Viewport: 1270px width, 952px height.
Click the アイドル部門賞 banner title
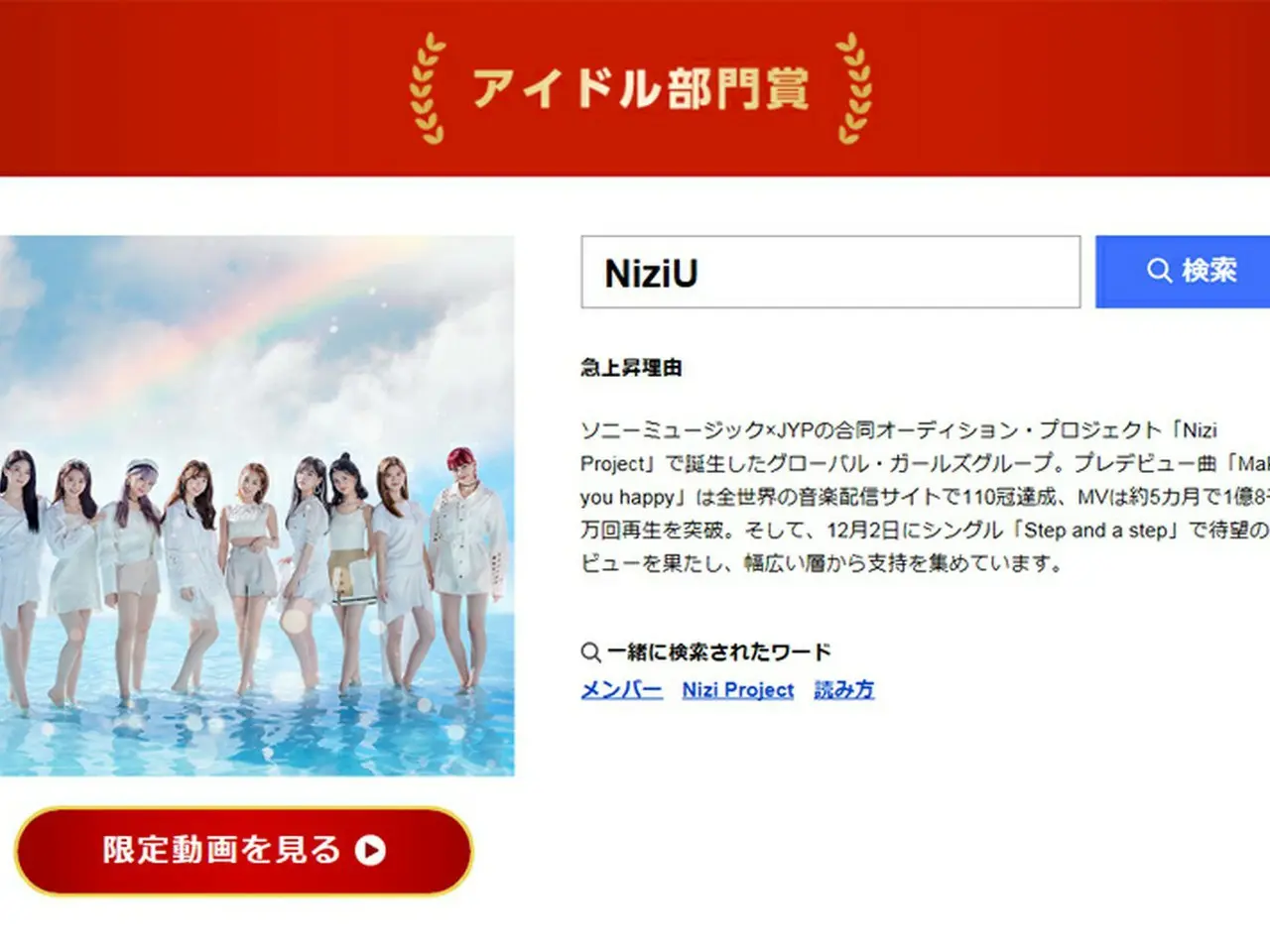tap(640, 88)
